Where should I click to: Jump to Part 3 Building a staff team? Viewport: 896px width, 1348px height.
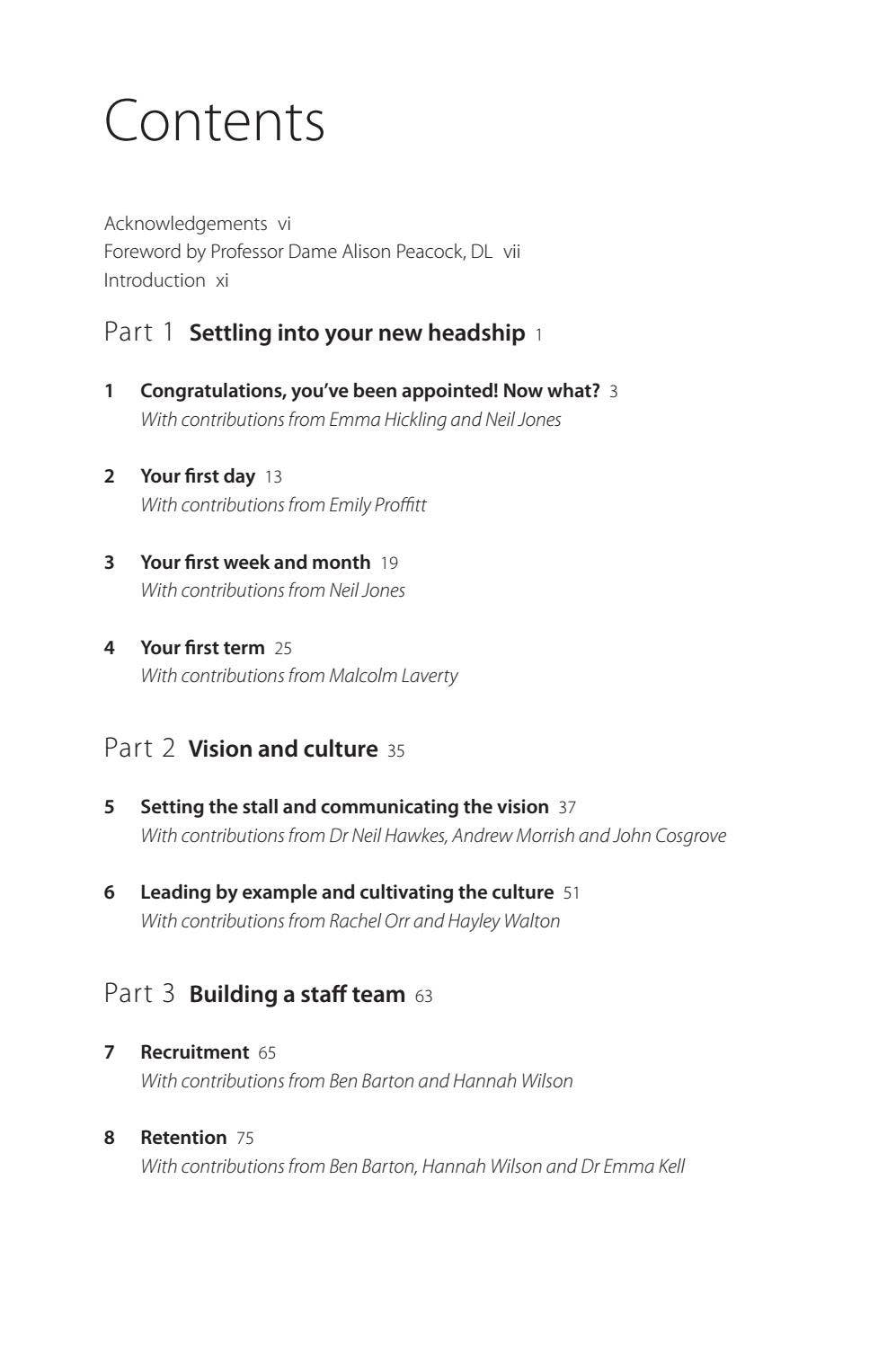[297, 995]
